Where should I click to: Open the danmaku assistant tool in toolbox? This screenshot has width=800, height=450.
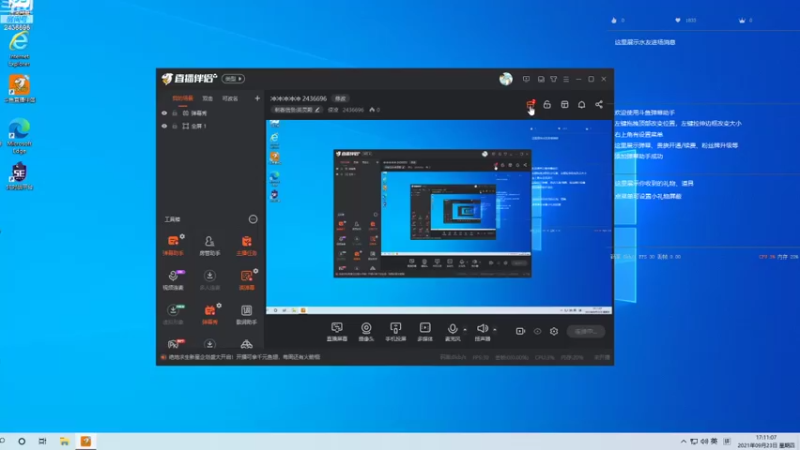tap(173, 245)
